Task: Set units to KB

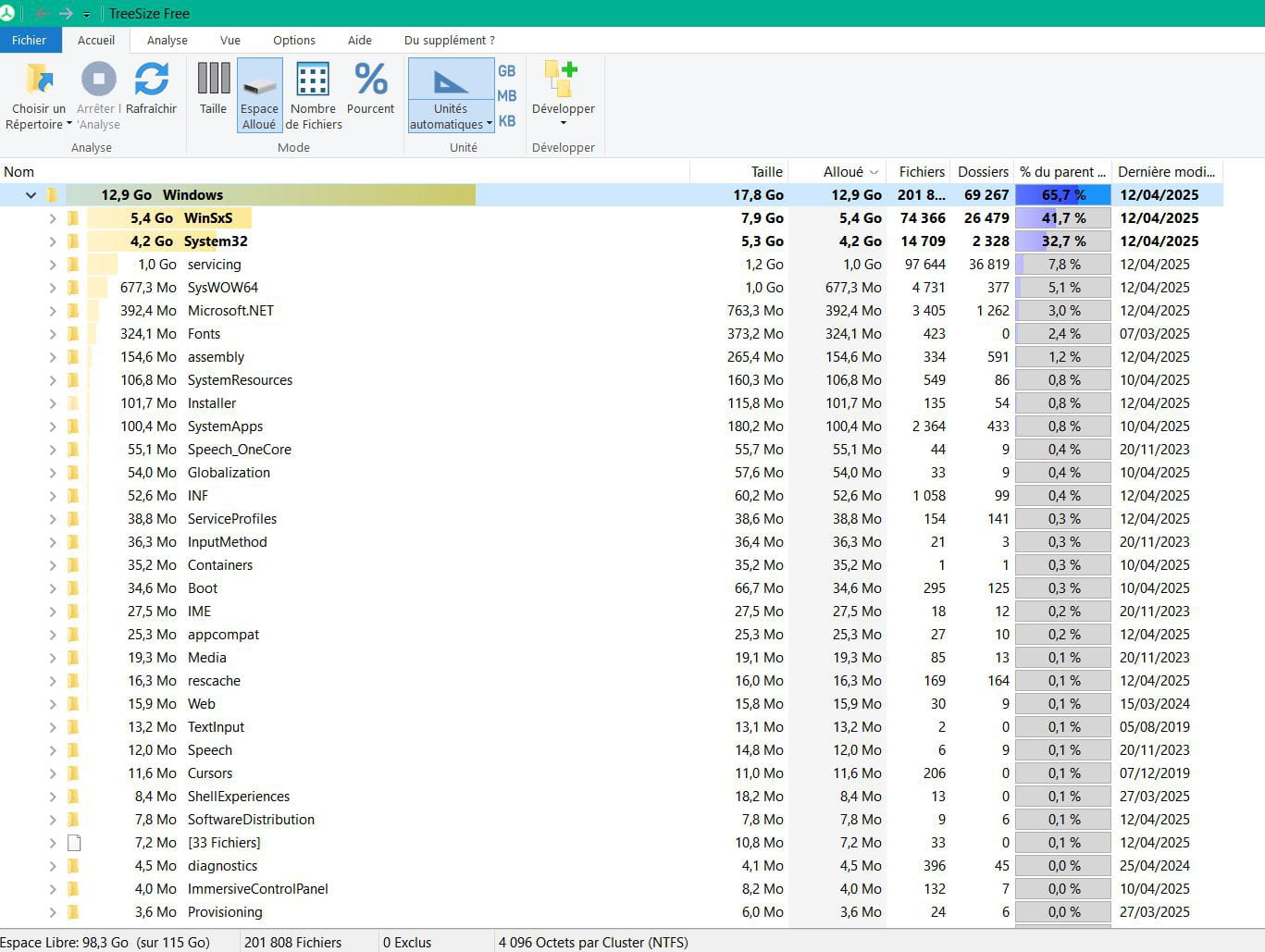Action: click(507, 121)
